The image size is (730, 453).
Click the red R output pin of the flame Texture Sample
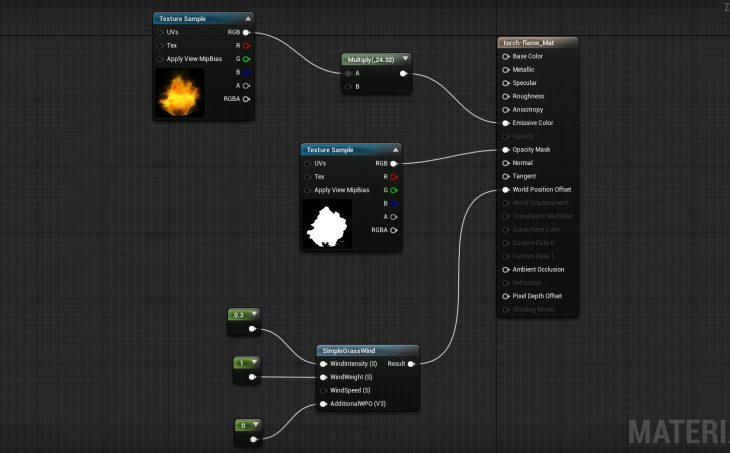tap(246, 46)
